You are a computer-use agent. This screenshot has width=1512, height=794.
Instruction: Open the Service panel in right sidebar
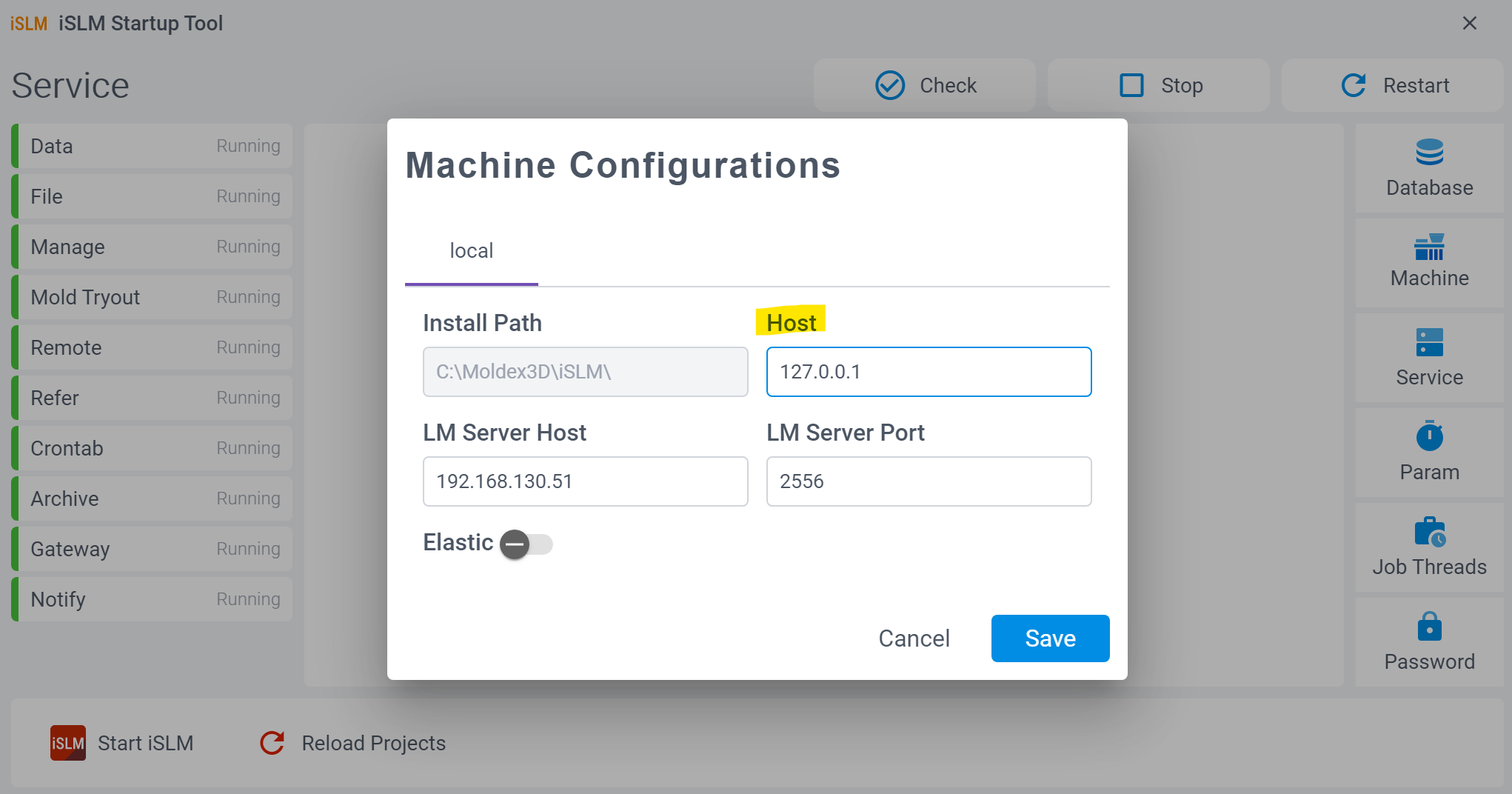[1429, 358]
